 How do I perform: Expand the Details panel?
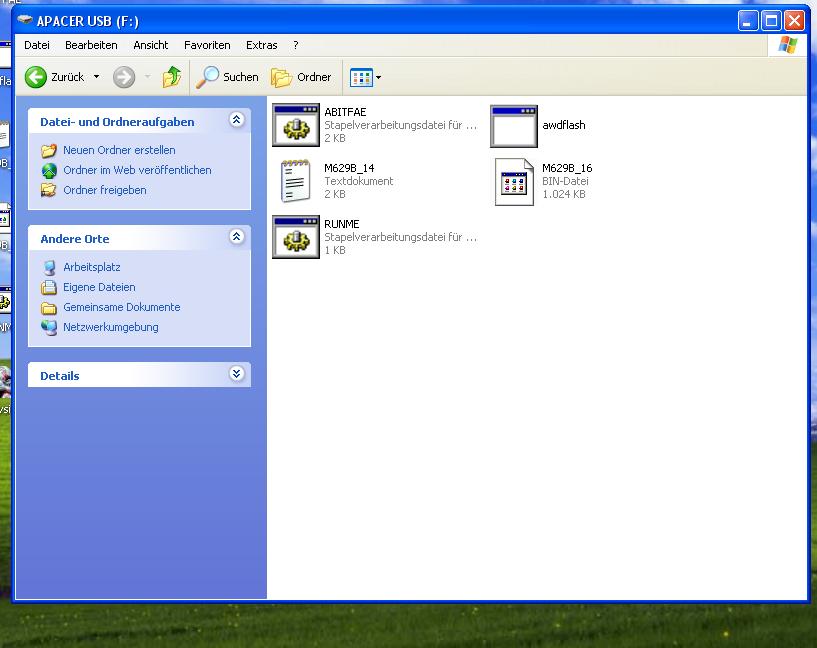[x=237, y=373]
